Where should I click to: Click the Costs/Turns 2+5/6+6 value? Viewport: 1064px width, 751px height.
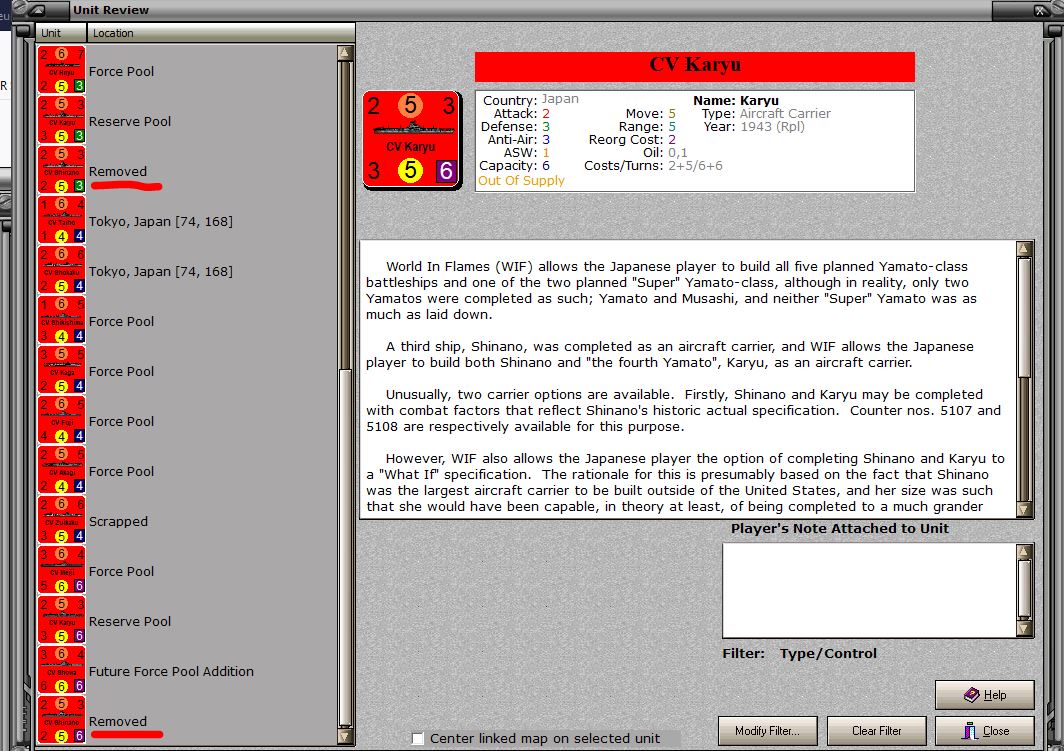pyautogui.click(x=696, y=166)
